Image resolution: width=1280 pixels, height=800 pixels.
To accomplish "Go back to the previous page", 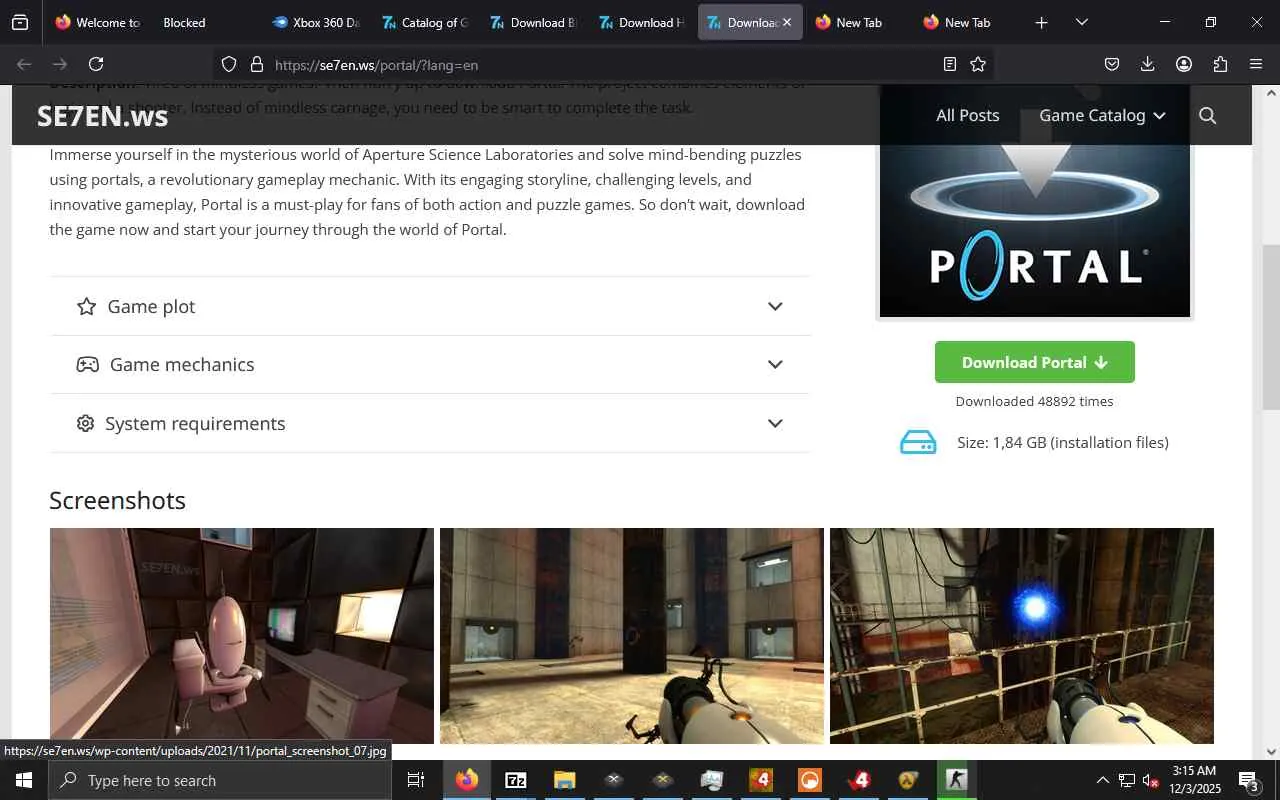I will coord(25,64).
